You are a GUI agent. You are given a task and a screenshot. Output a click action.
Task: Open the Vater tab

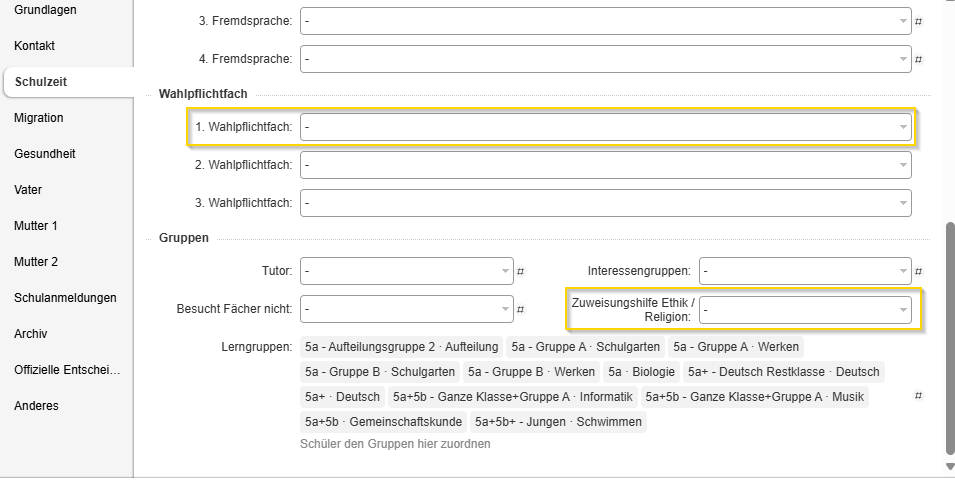coord(28,189)
